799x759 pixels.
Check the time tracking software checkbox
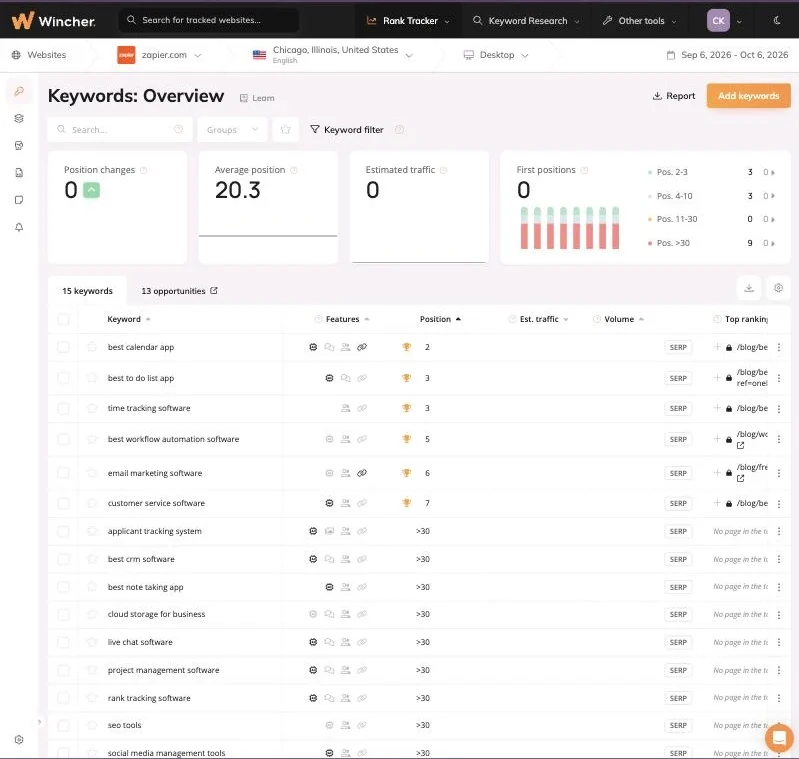point(63,408)
